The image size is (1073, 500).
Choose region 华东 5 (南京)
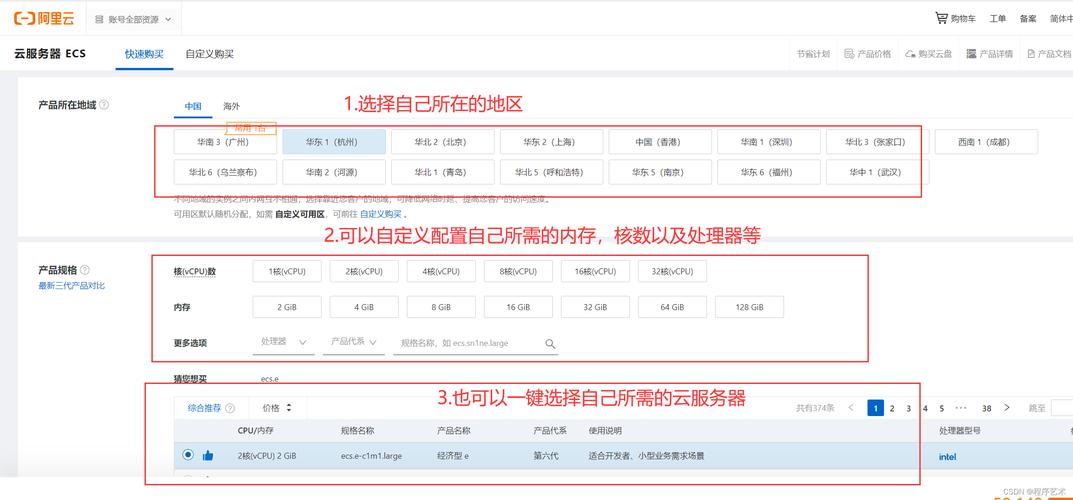(x=660, y=172)
